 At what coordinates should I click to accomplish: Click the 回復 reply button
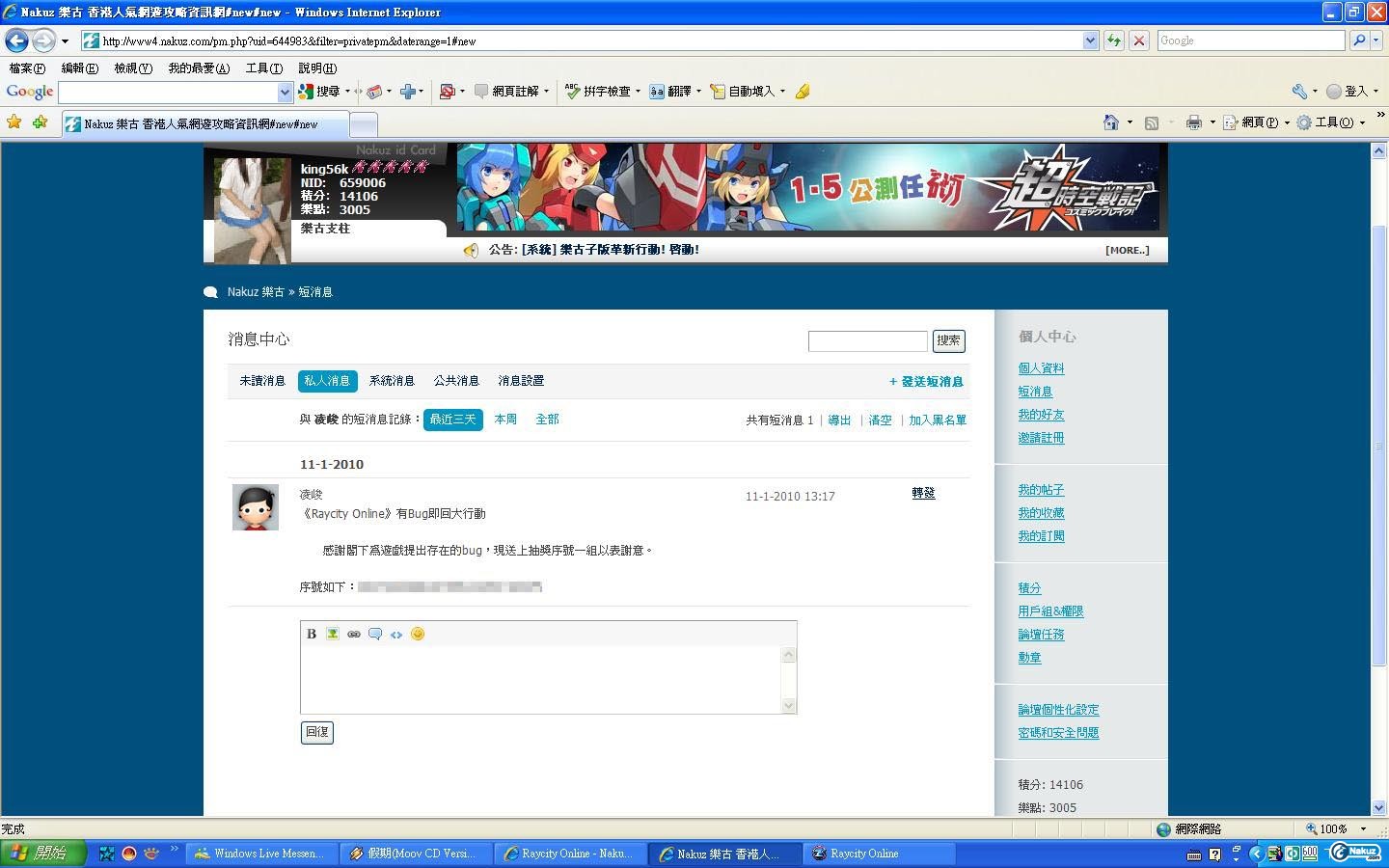coord(317,732)
